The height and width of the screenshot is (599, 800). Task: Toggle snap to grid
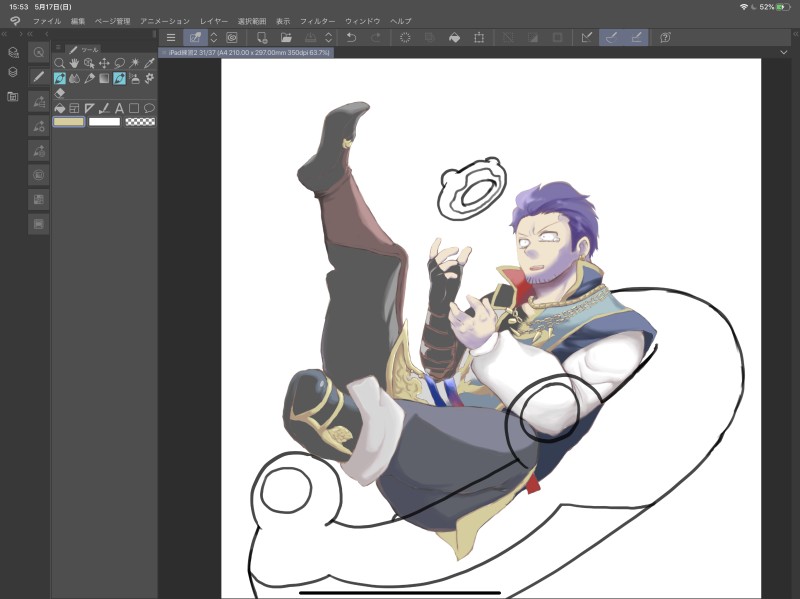click(636, 37)
